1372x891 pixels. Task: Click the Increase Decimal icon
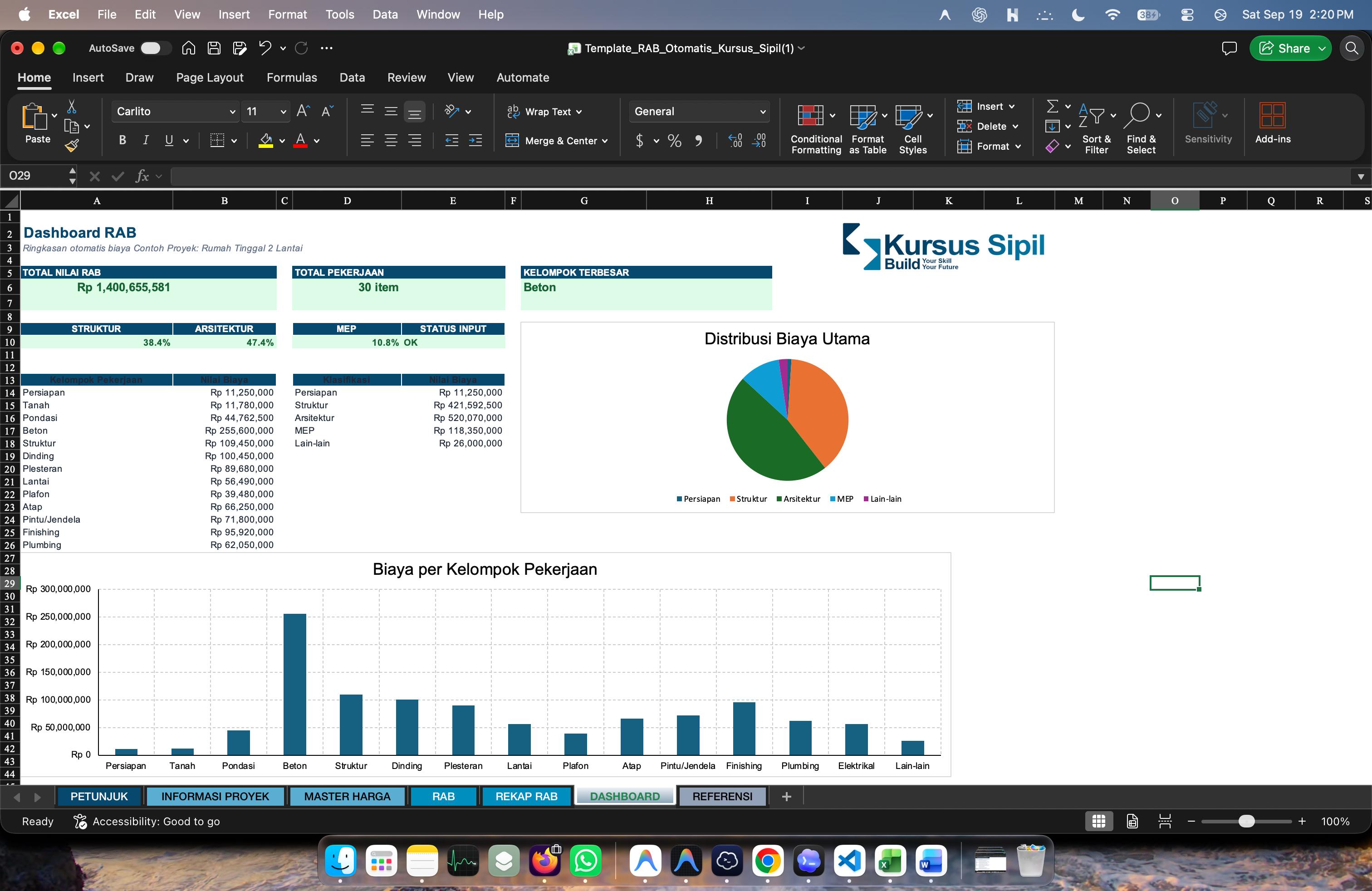735,140
